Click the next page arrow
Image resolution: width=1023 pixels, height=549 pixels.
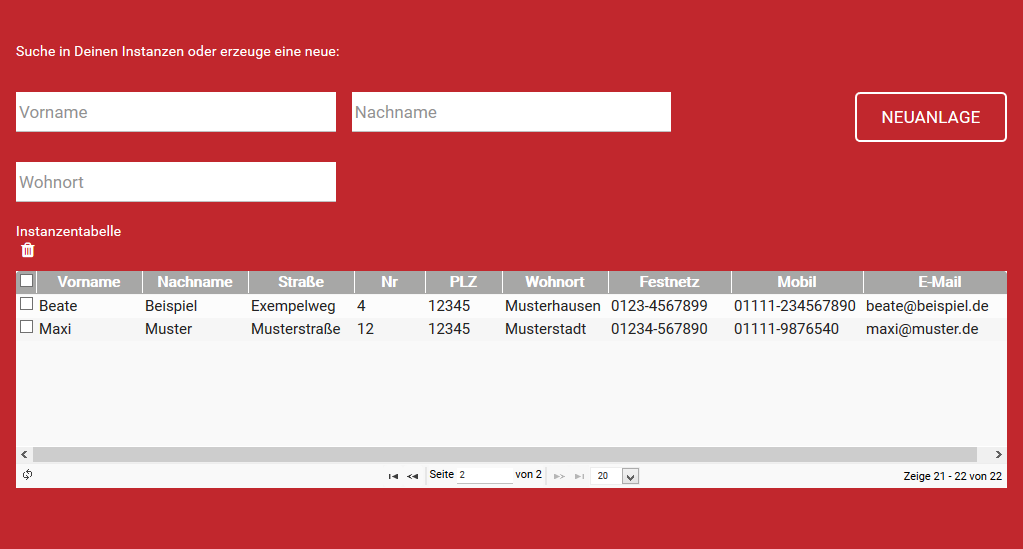(559, 476)
